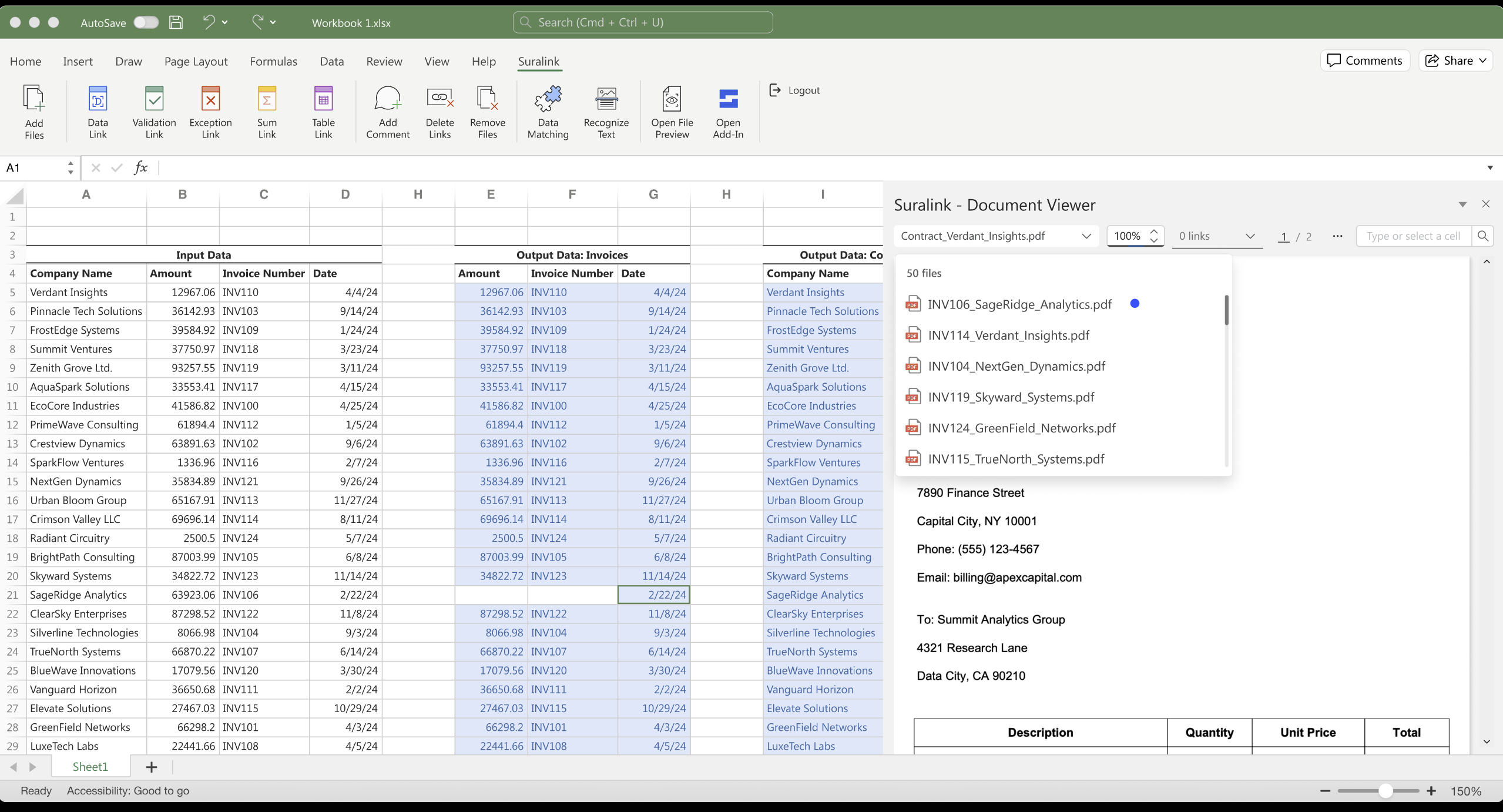Open the Comments button
The width and height of the screenshot is (1503, 812).
pyautogui.click(x=1364, y=61)
